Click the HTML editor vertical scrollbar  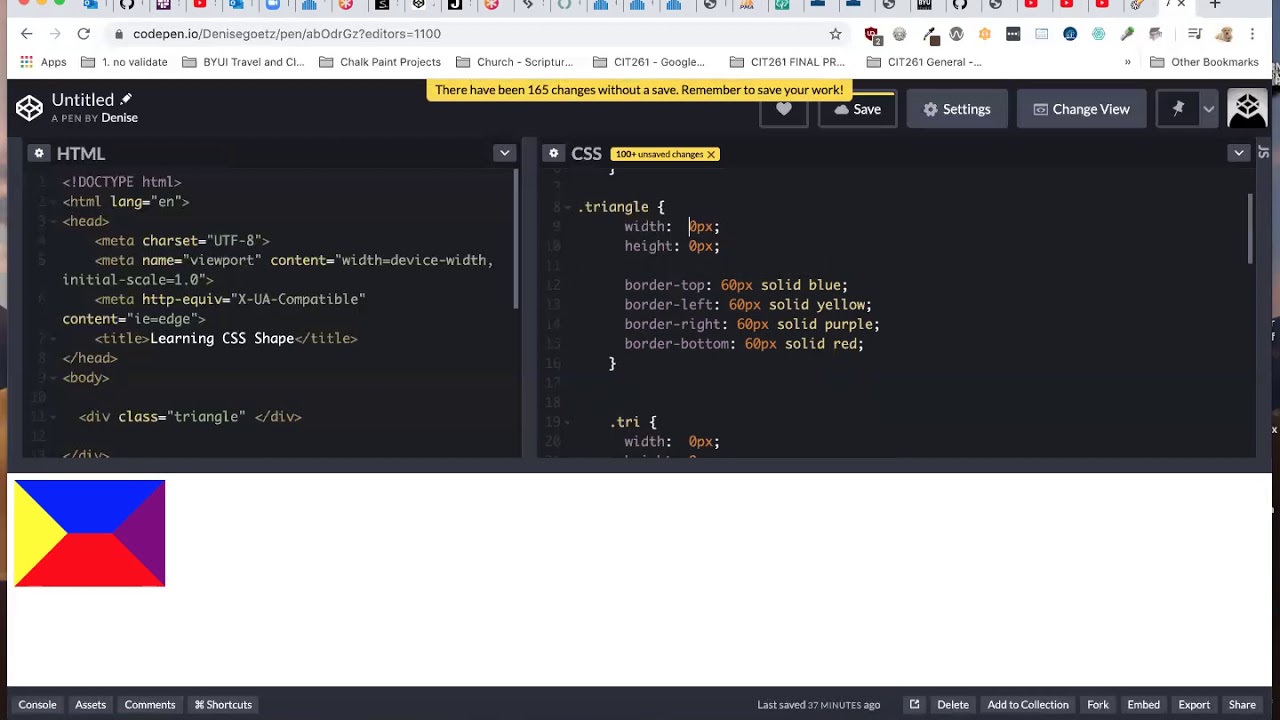click(x=516, y=240)
